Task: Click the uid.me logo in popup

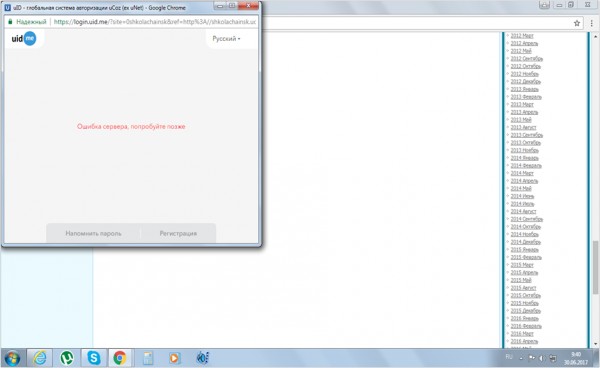Action: pyautogui.click(x=24, y=39)
